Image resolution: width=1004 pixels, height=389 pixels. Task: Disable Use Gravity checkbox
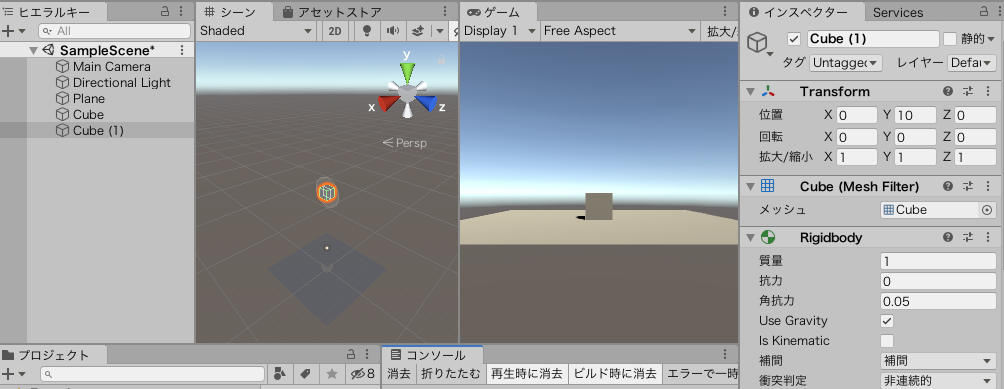[x=887, y=321]
